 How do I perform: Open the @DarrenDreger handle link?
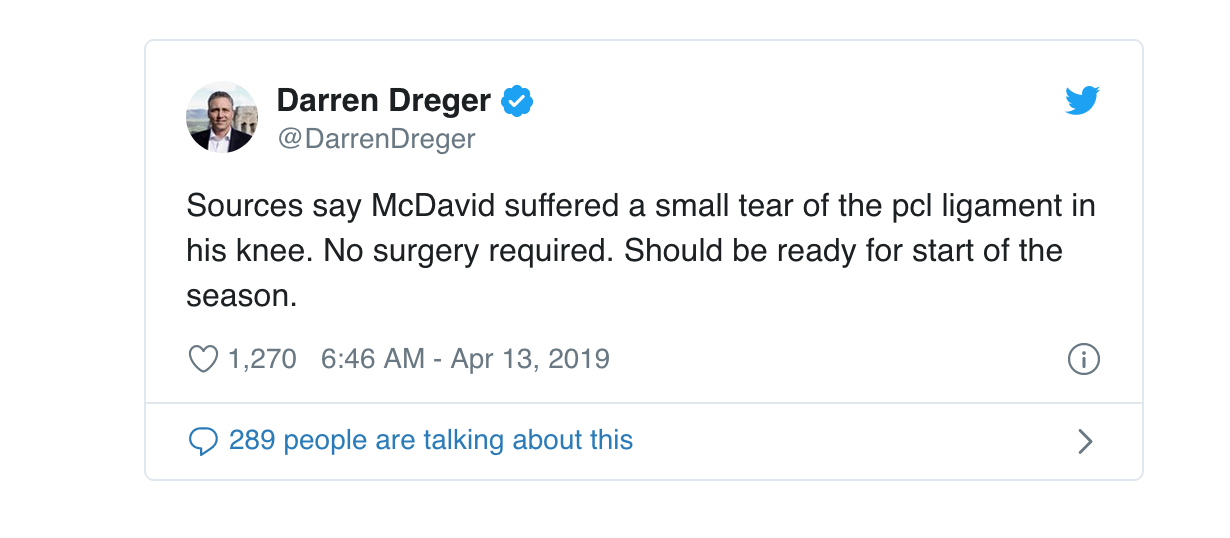click(376, 138)
